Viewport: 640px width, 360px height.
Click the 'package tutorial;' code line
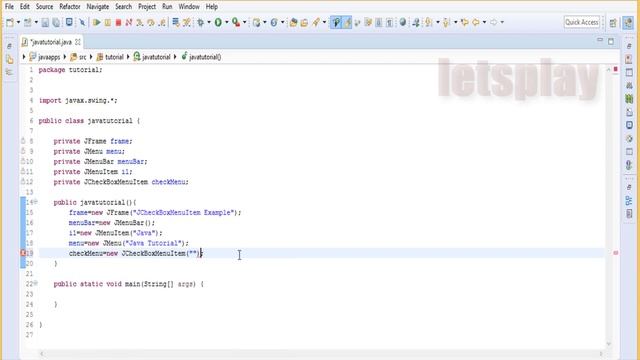70,70
